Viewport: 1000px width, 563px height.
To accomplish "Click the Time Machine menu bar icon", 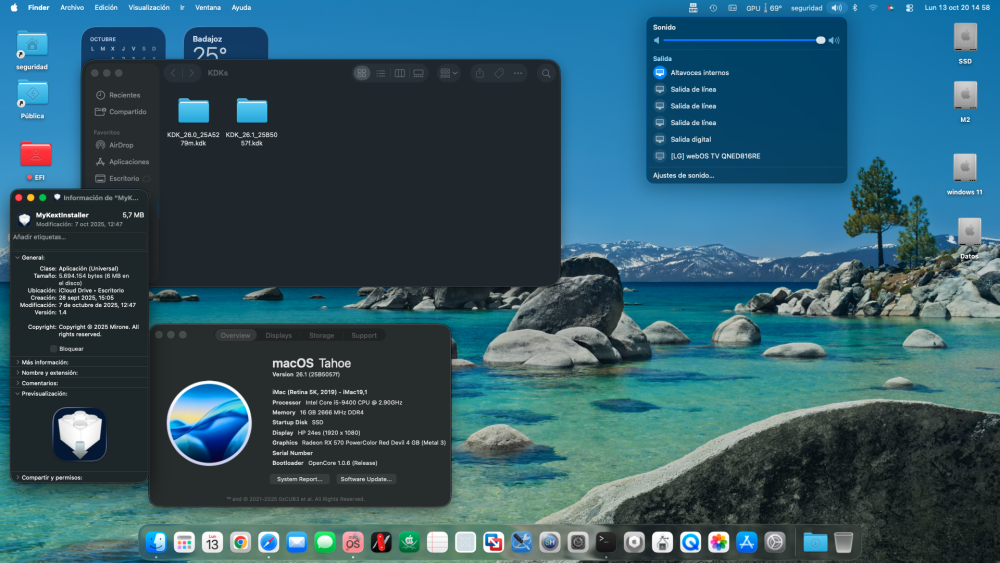I will [x=713, y=8].
